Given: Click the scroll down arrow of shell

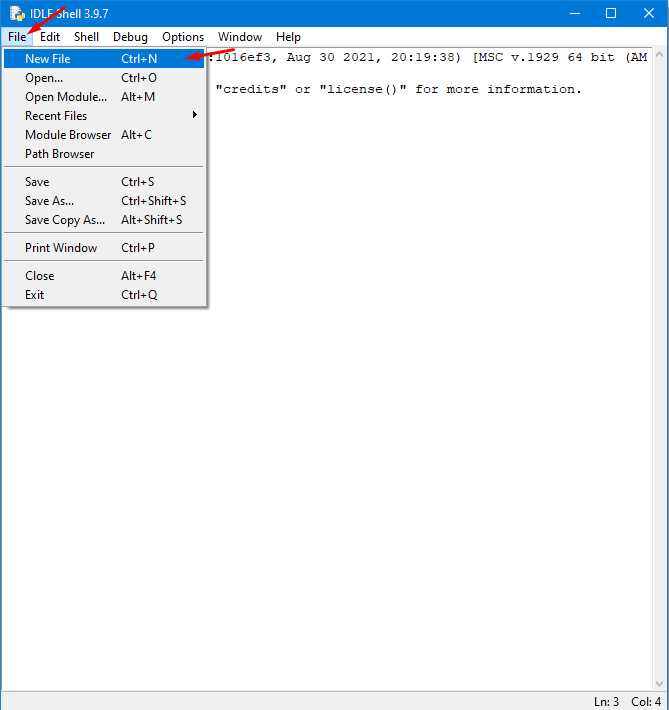Looking at the screenshot, I should 659,683.
